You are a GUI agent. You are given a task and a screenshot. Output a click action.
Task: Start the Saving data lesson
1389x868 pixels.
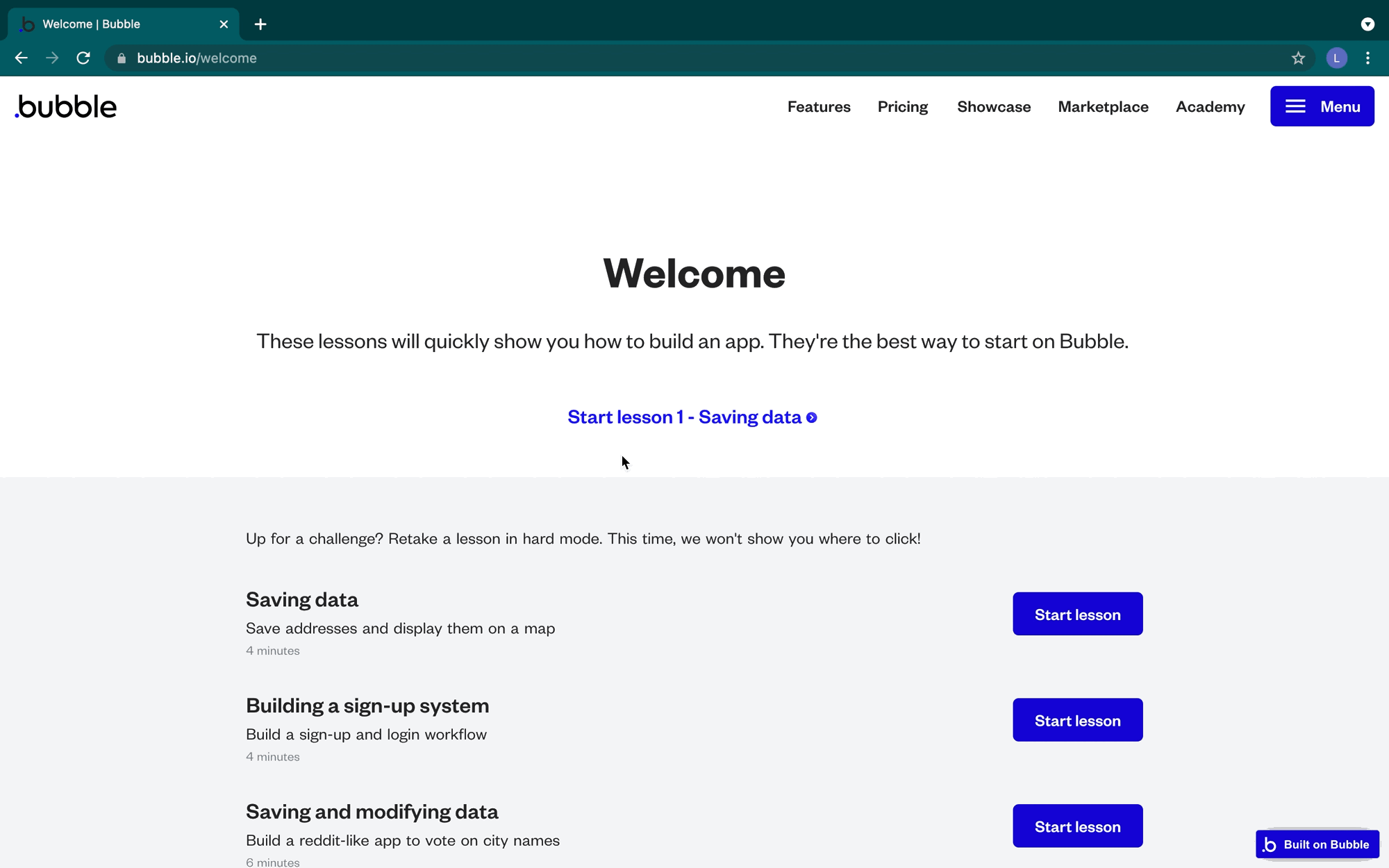(x=1077, y=614)
